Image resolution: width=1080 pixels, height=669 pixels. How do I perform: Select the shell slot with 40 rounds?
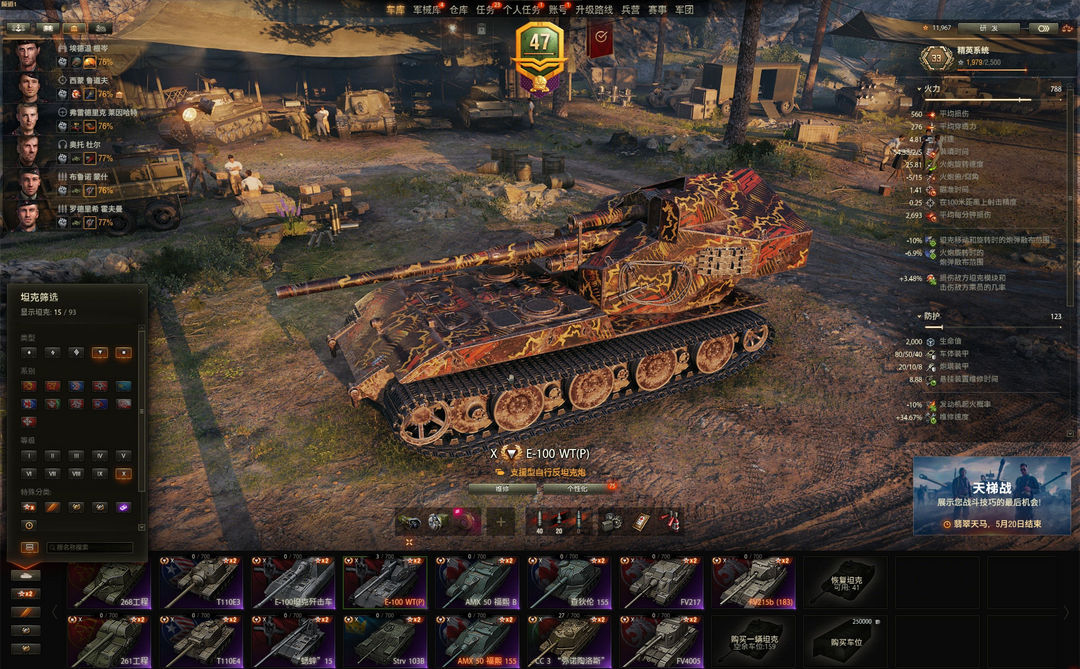coord(539,522)
